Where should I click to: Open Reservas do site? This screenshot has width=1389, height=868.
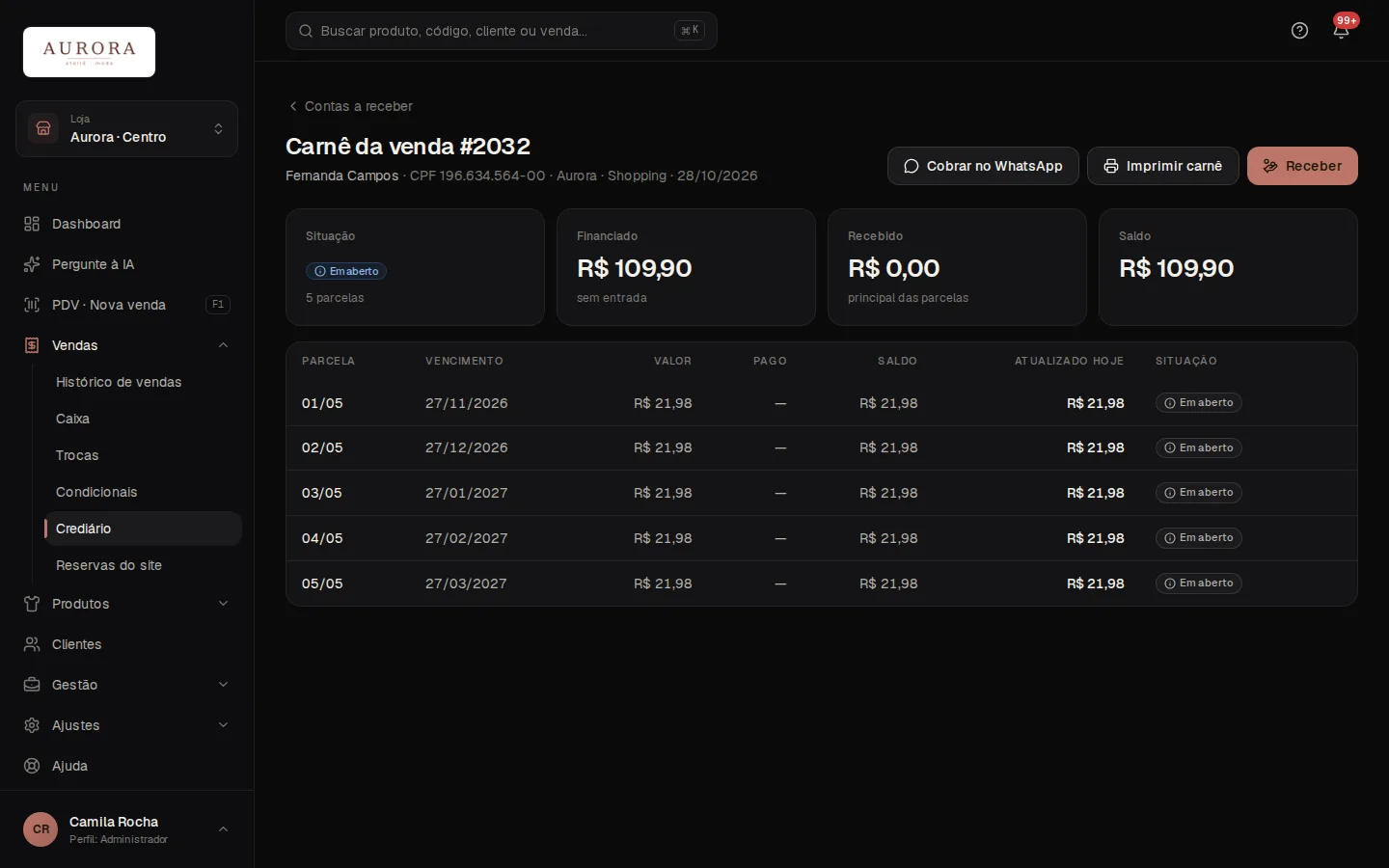tap(143, 565)
